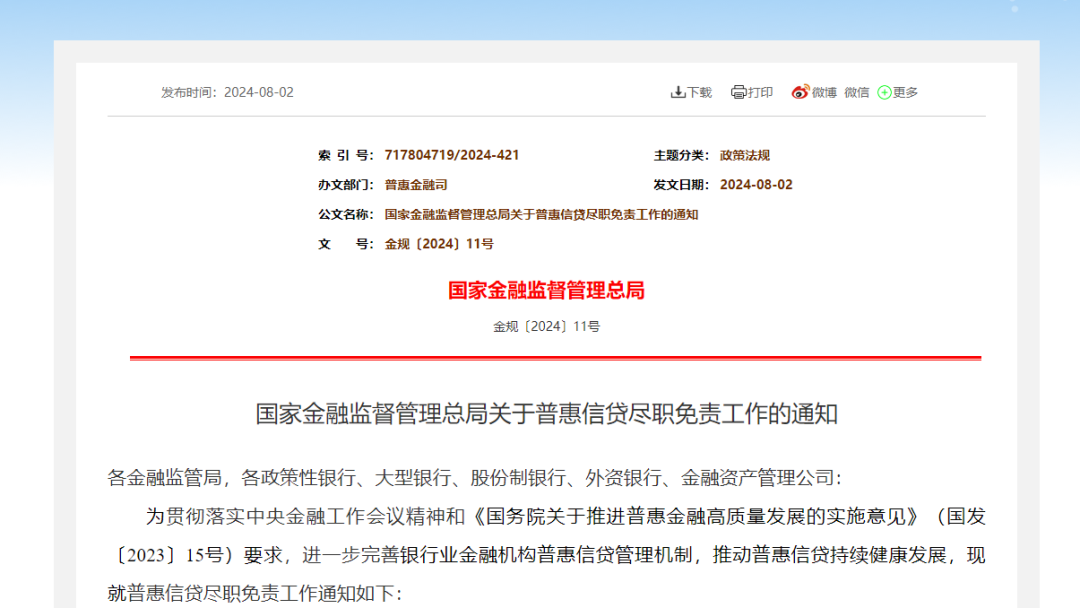Click the department name 普惠金融司
This screenshot has height=608, width=1080.
click(413, 184)
